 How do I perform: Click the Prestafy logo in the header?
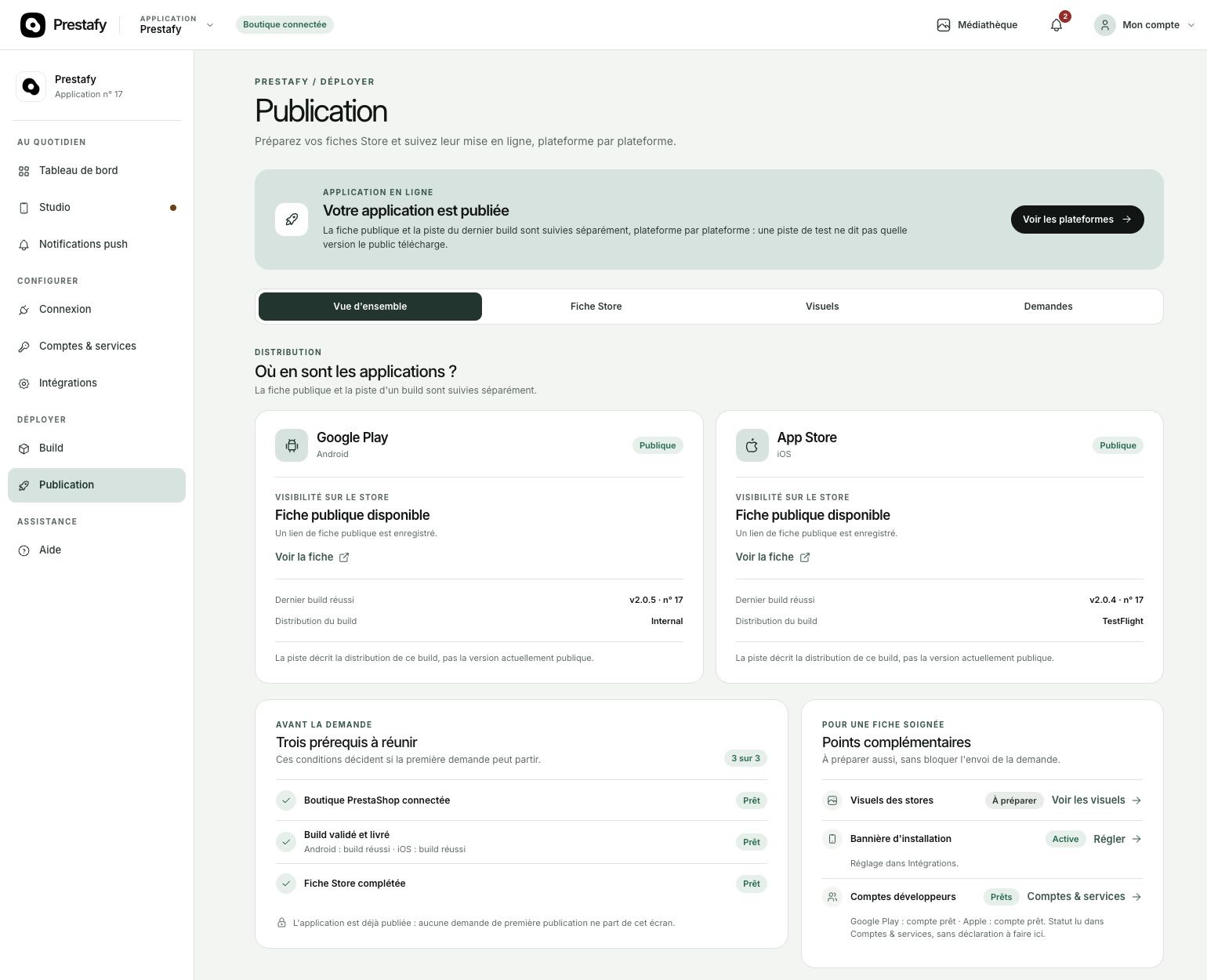click(x=63, y=25)
